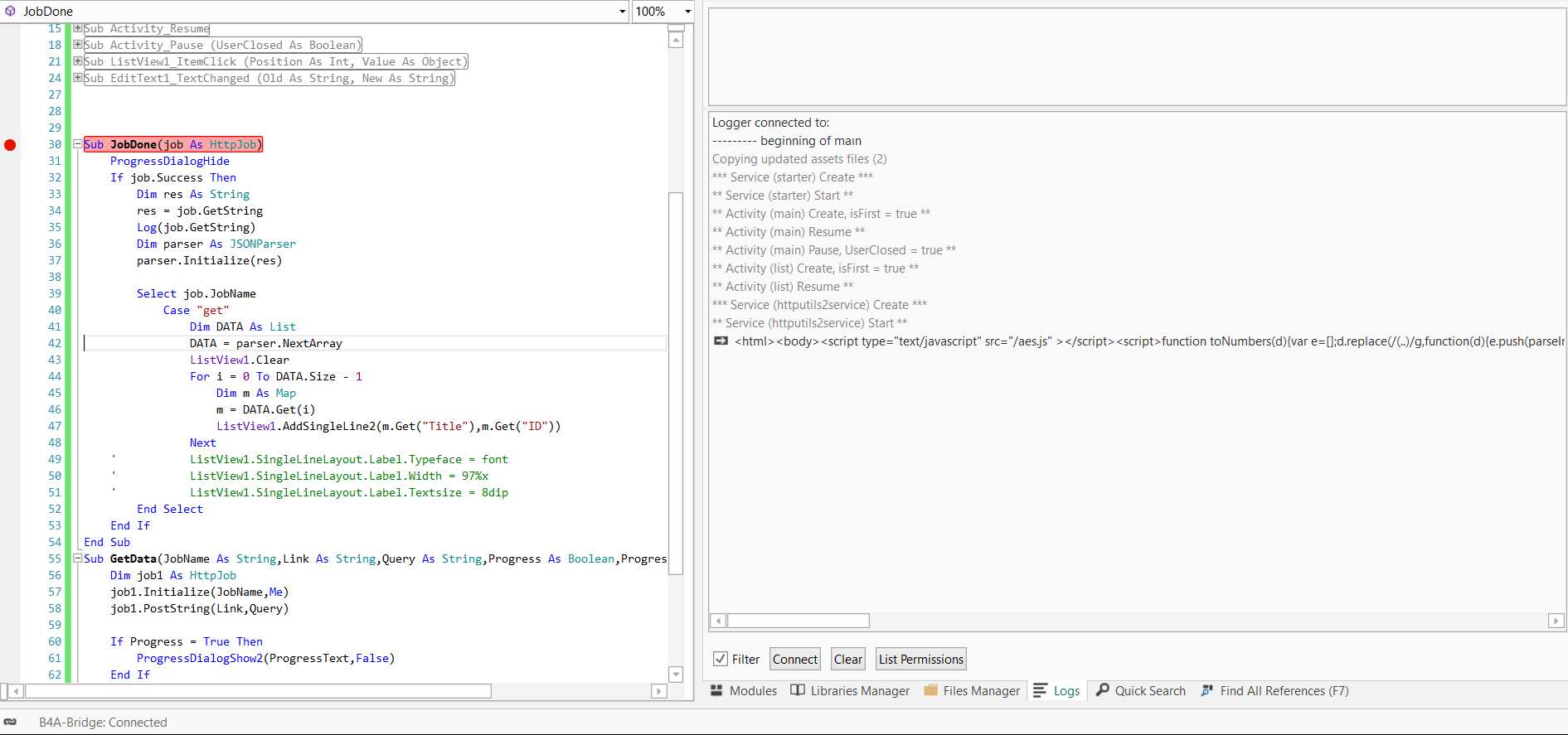Toggle the Filter checkbox in Logs
This screenshot has width=1568, height=735.
(721, 659)
